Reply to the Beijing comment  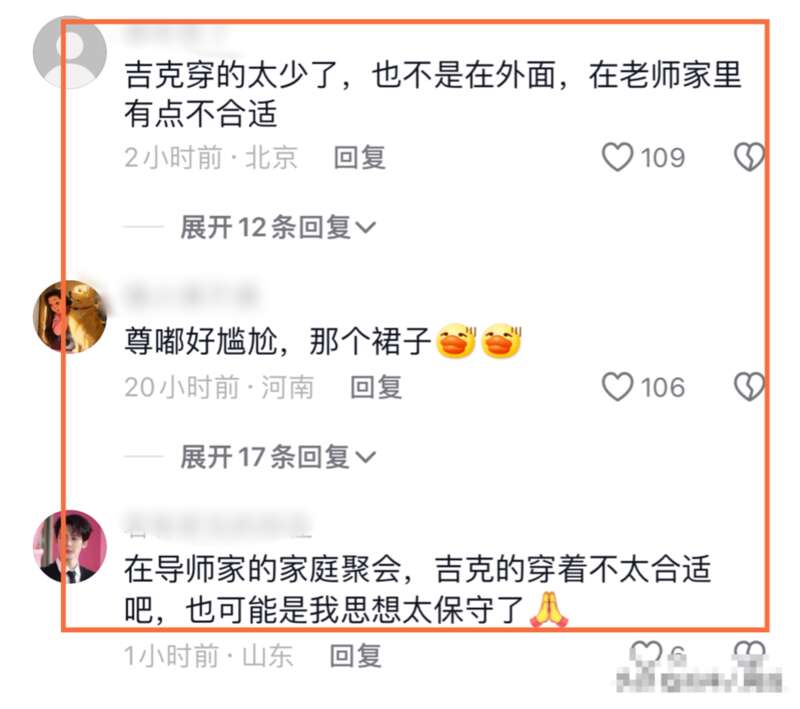pos(360,157)
